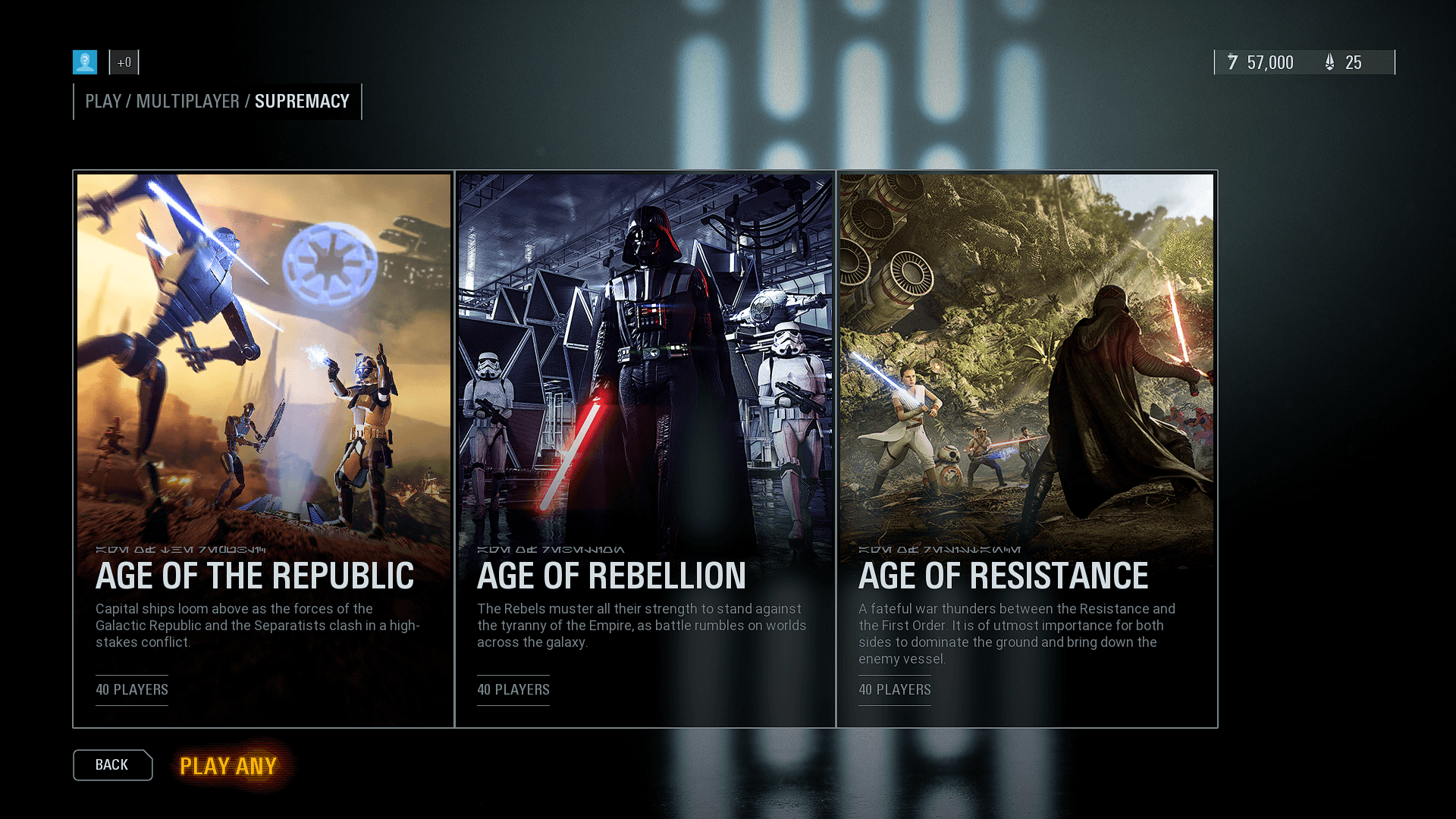Click the 40 PLAYERS label under Republic

tap(132, 690)
